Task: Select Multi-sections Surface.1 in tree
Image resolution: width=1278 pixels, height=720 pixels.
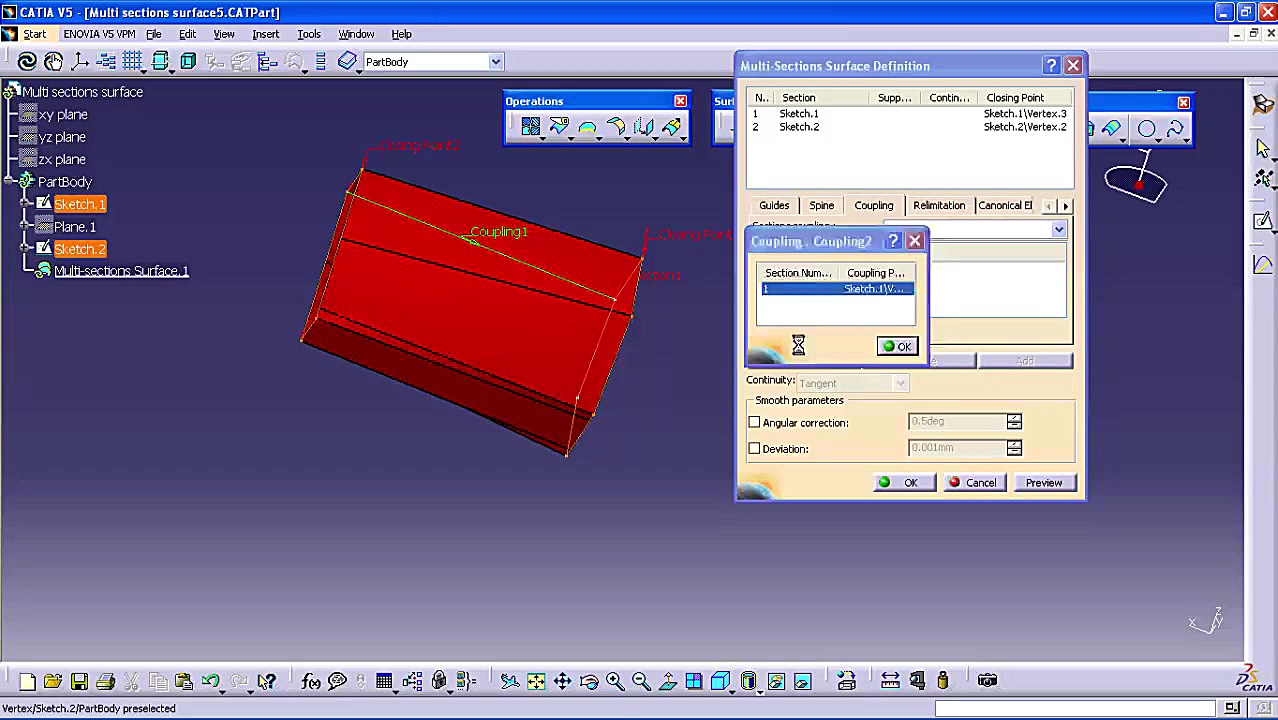Action: tap(121, 271)
